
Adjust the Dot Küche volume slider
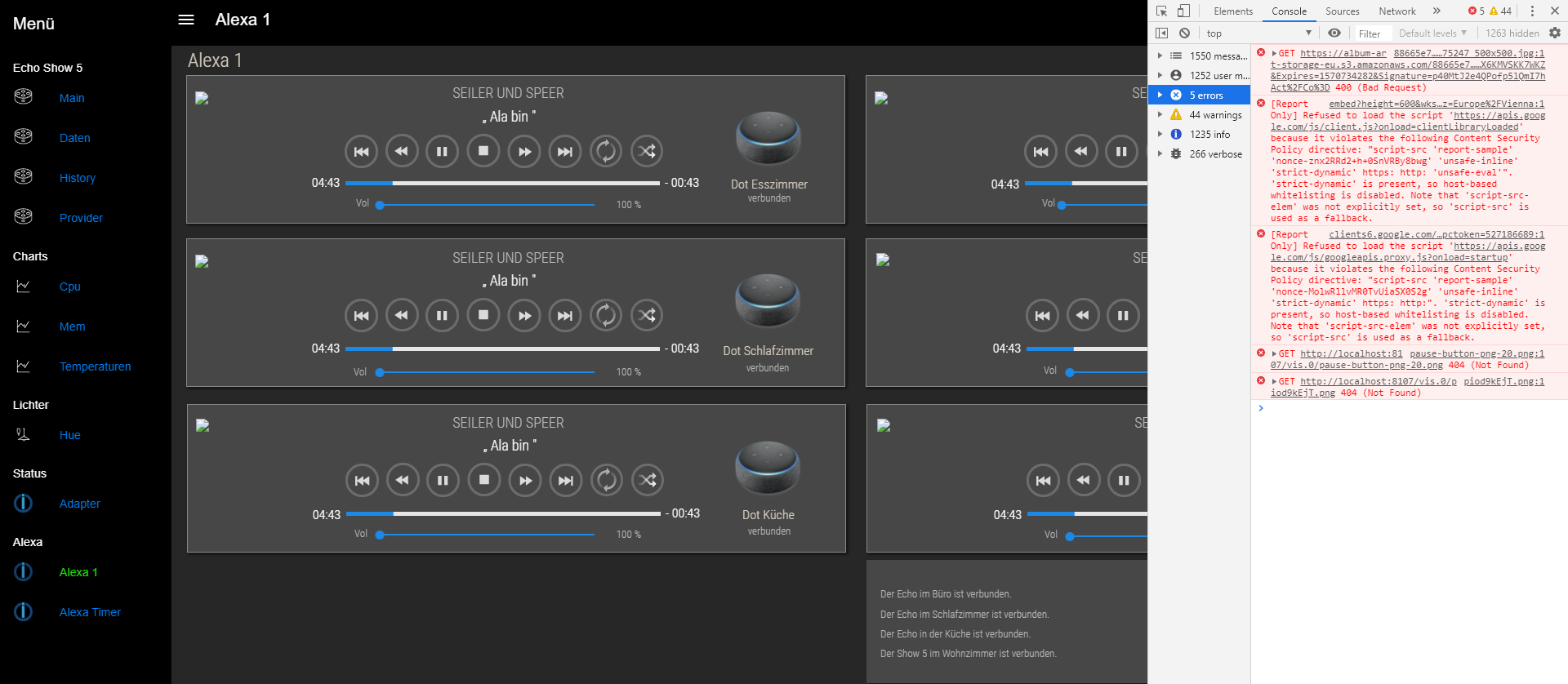coord(485,535)
